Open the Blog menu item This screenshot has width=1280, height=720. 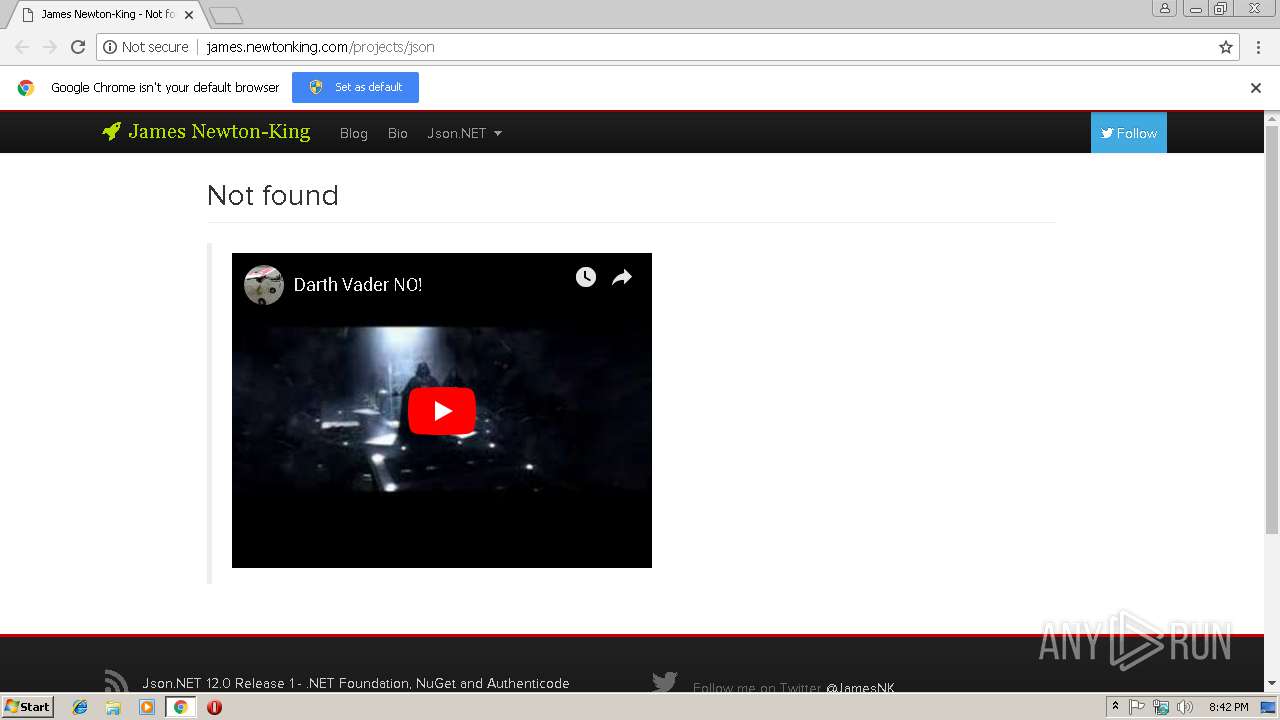(354, 133)
